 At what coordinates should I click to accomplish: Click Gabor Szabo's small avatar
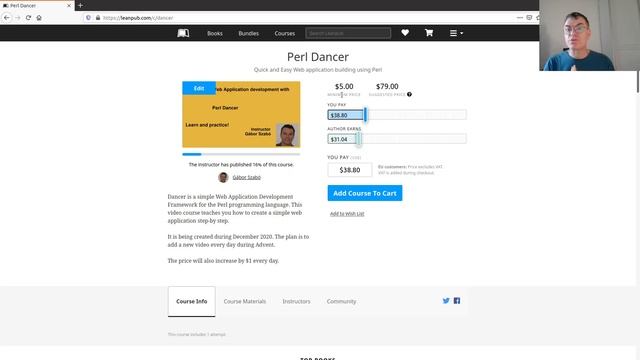pyautogui.click(x=223, y=177)
